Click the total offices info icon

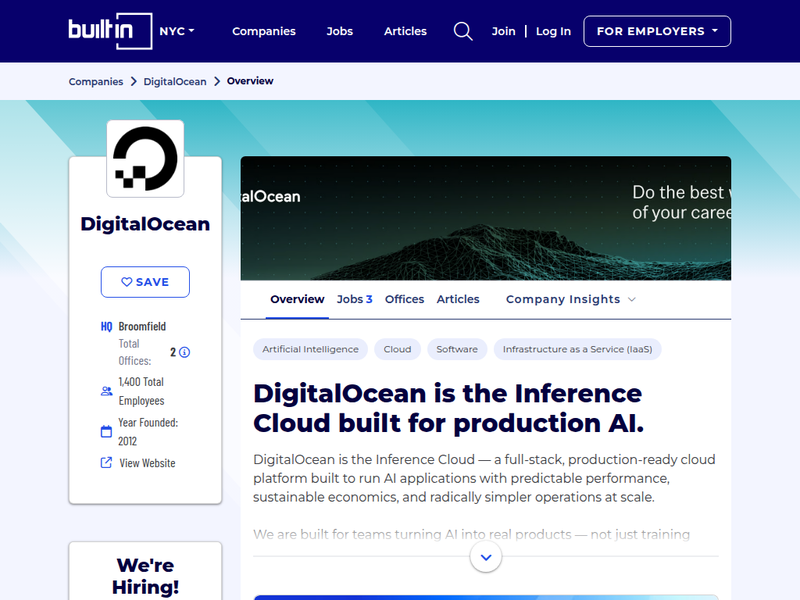pyautogui.click(x=185, y=352)
